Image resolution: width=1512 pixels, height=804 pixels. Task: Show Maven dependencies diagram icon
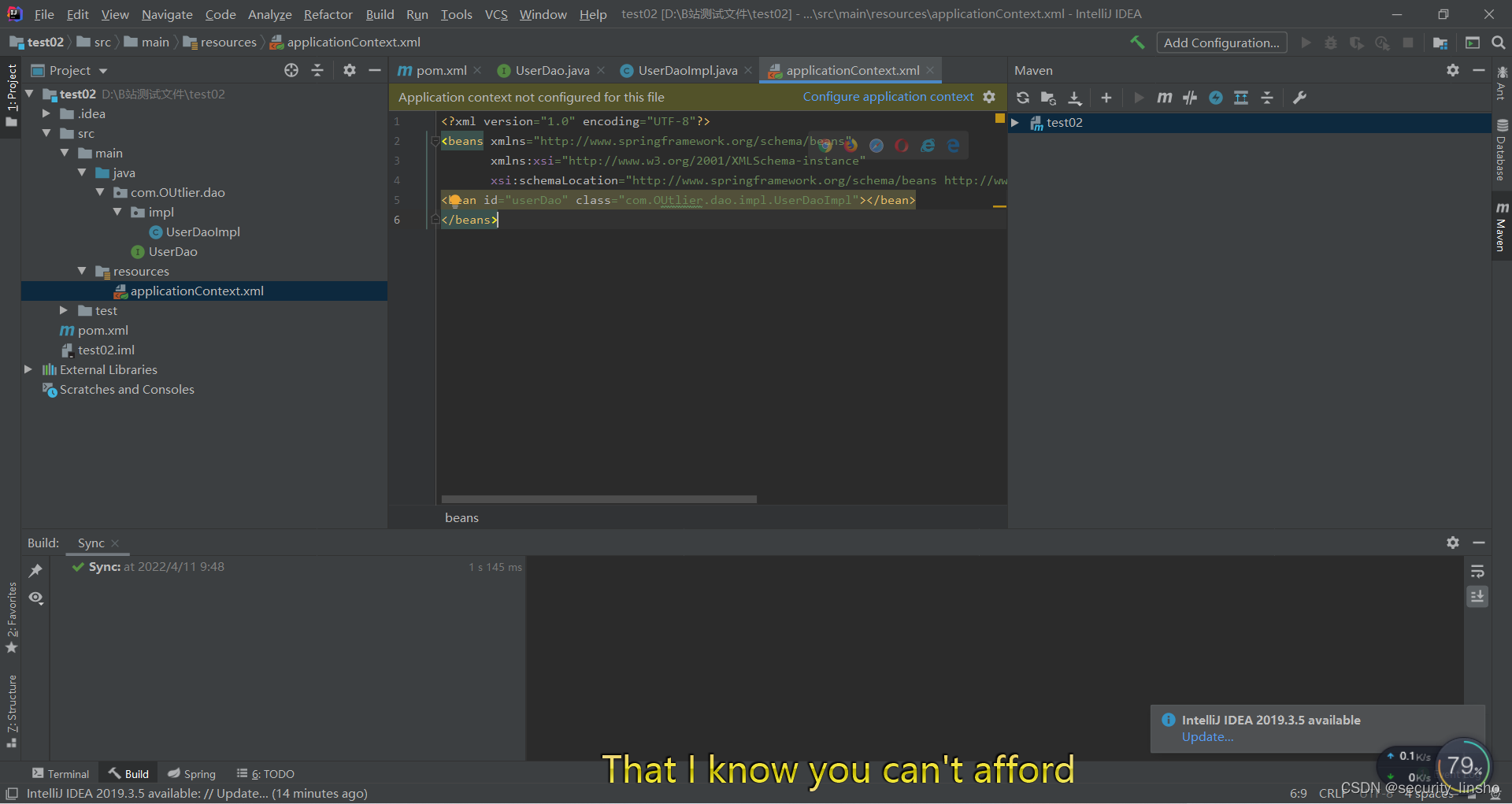1241,98
